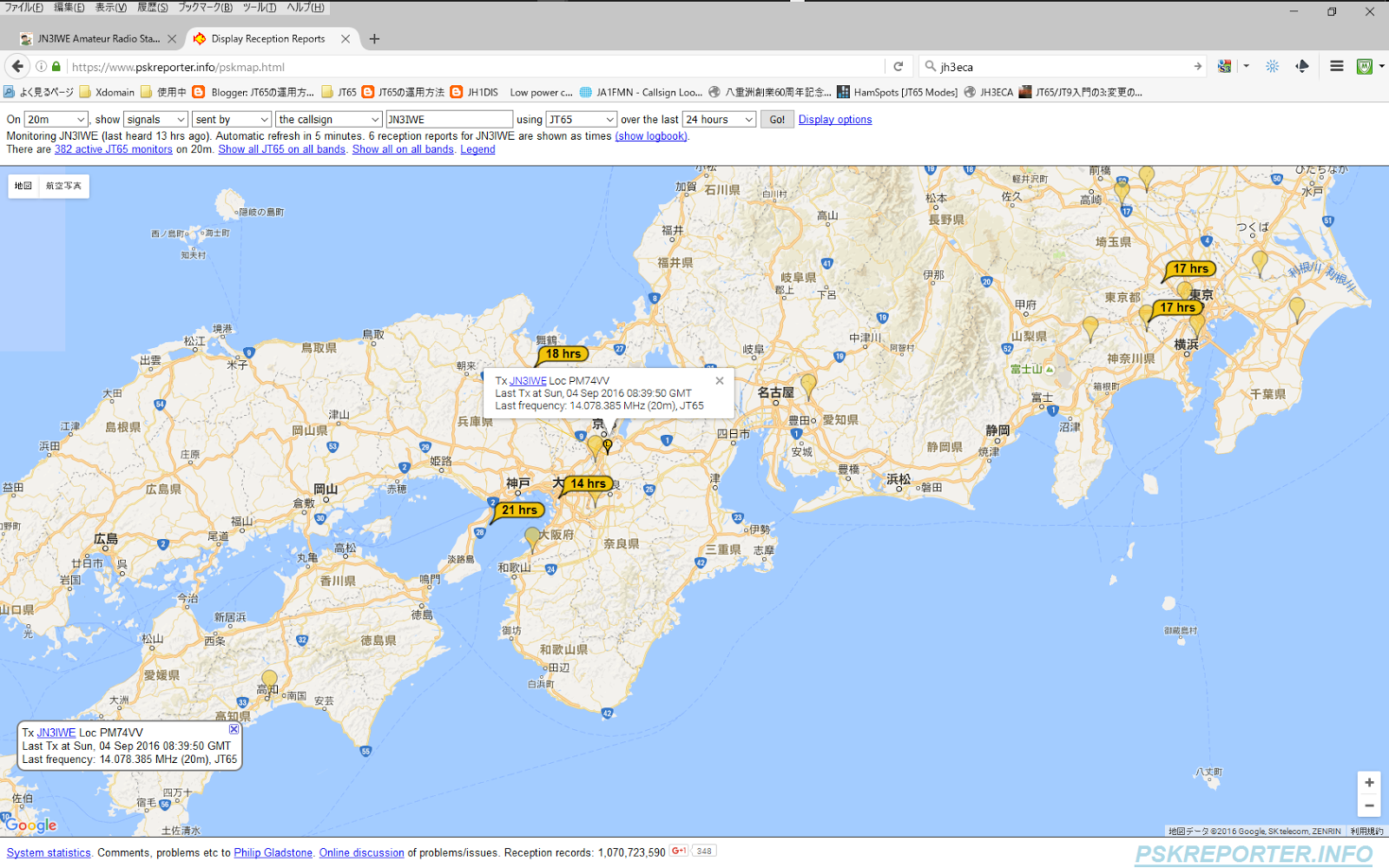1389x868 pixels.
Task: Switch to the JN3IWE Amateur Radio Station tab
Action: (x=95, y=38)
